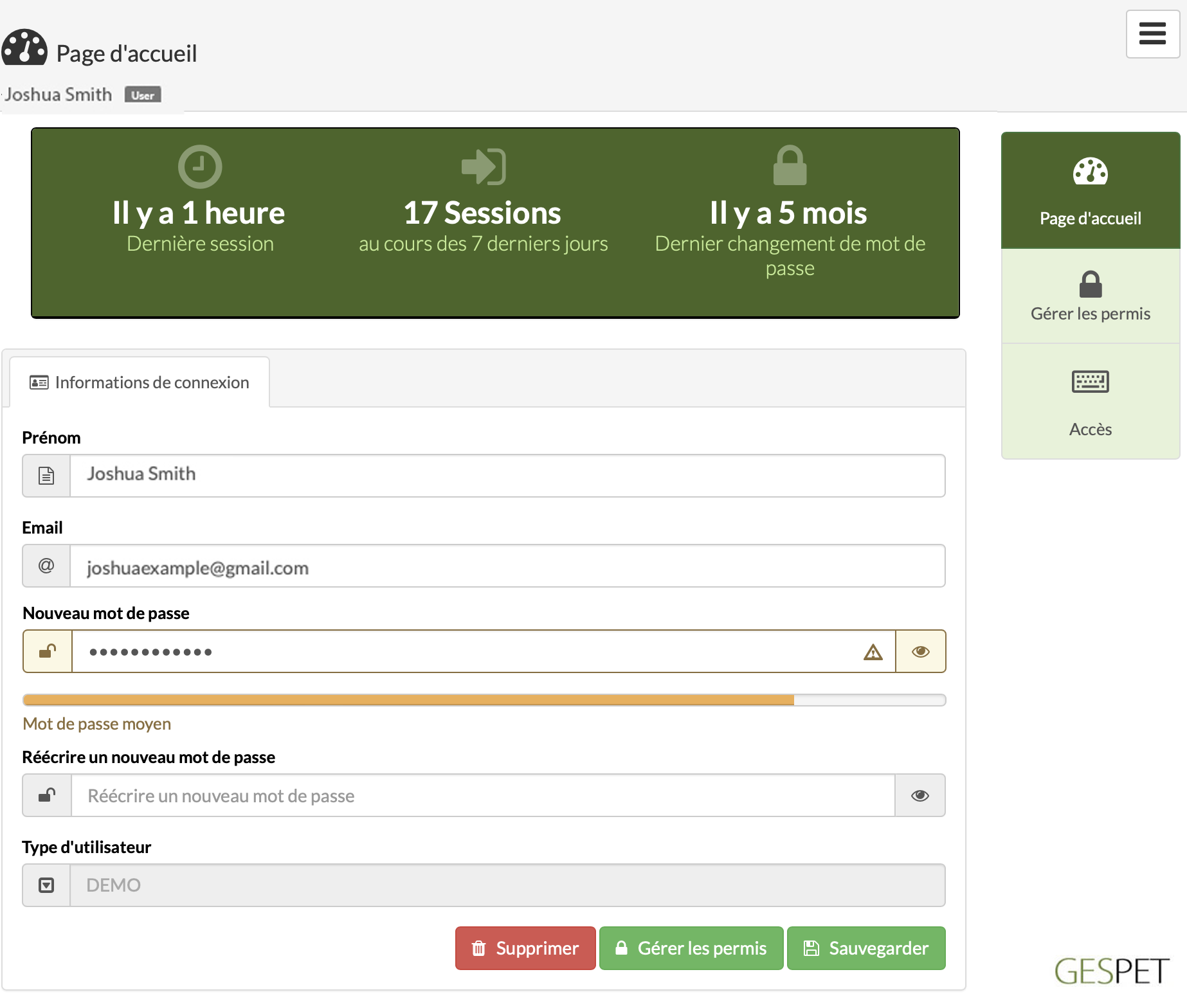
Task: Click the green Gérer les permis button
Action: pyautogui.click(x=691, y=948)
